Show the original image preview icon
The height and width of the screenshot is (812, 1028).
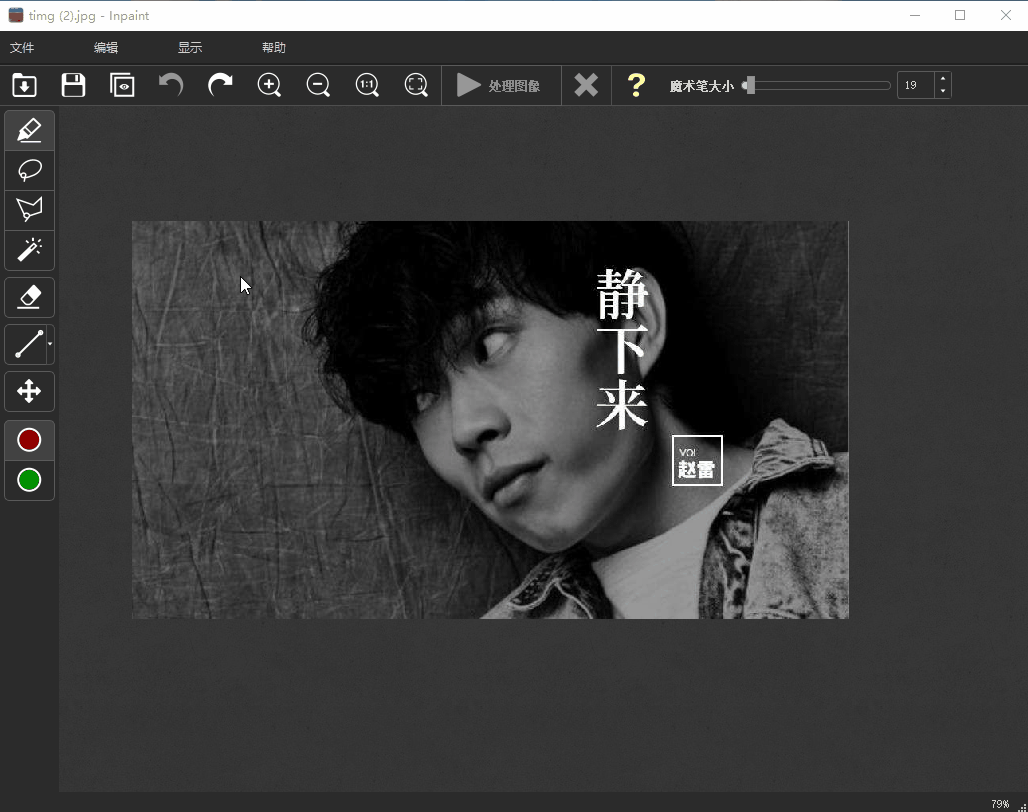pos(122,85)
